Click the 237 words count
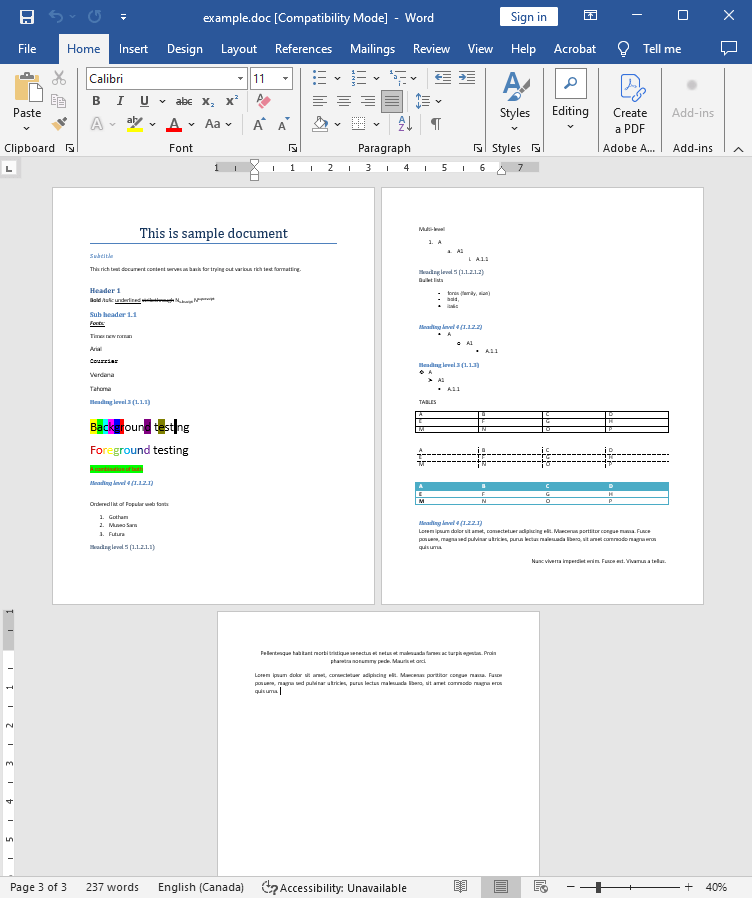Screen dimensions: 752x898 click(x=112, y=887)
